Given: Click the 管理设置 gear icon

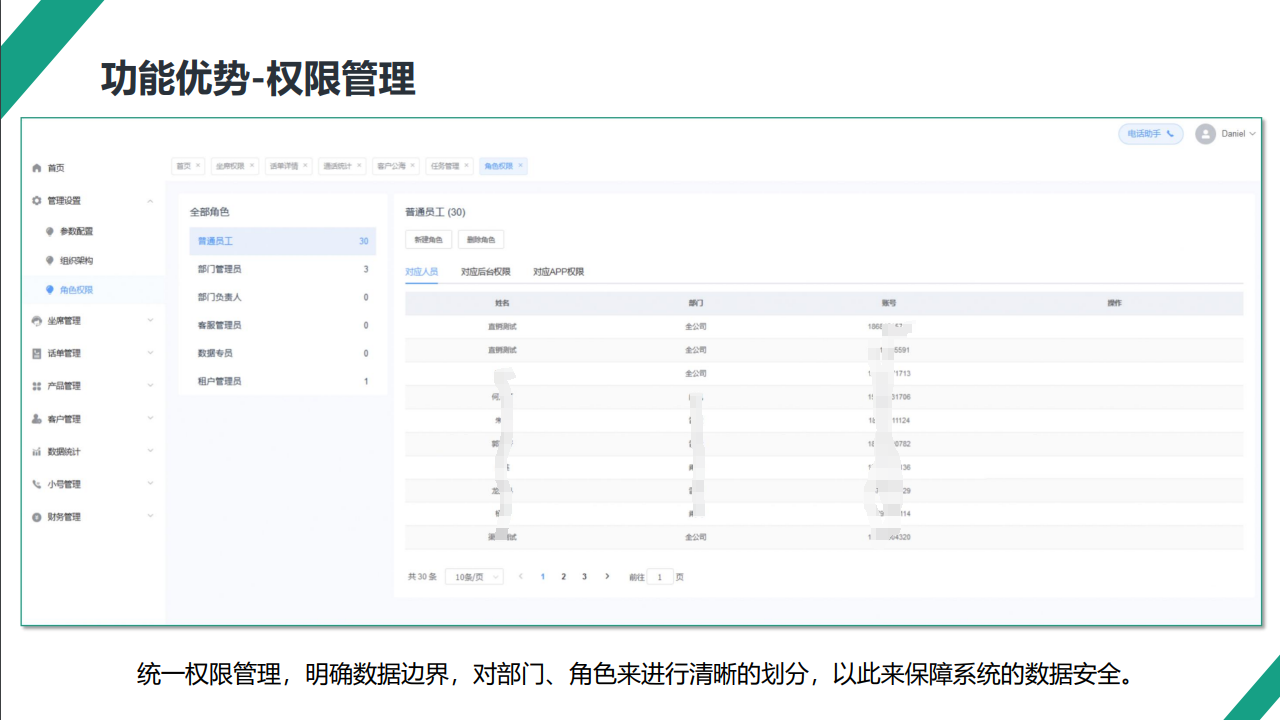Looking at the screenshot, I should click(37, 201).
